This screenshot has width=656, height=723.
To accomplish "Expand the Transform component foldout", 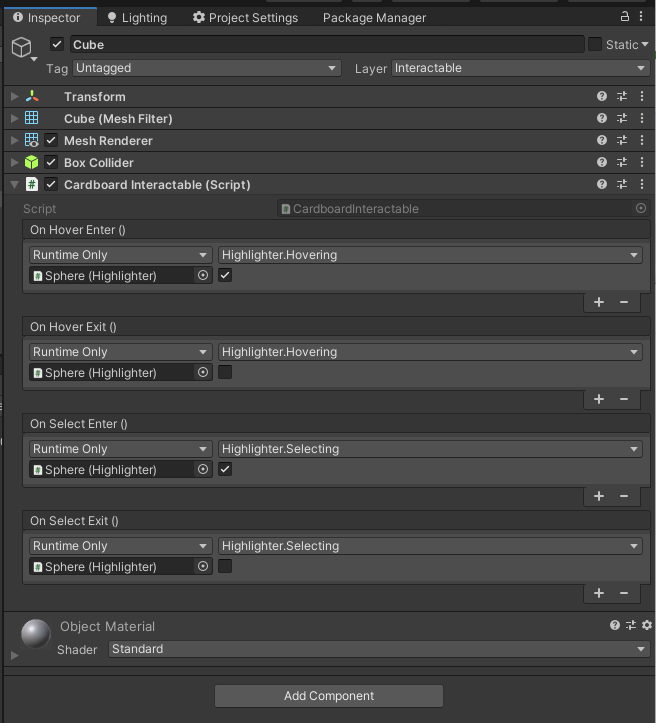I will (x=14, y=96).
